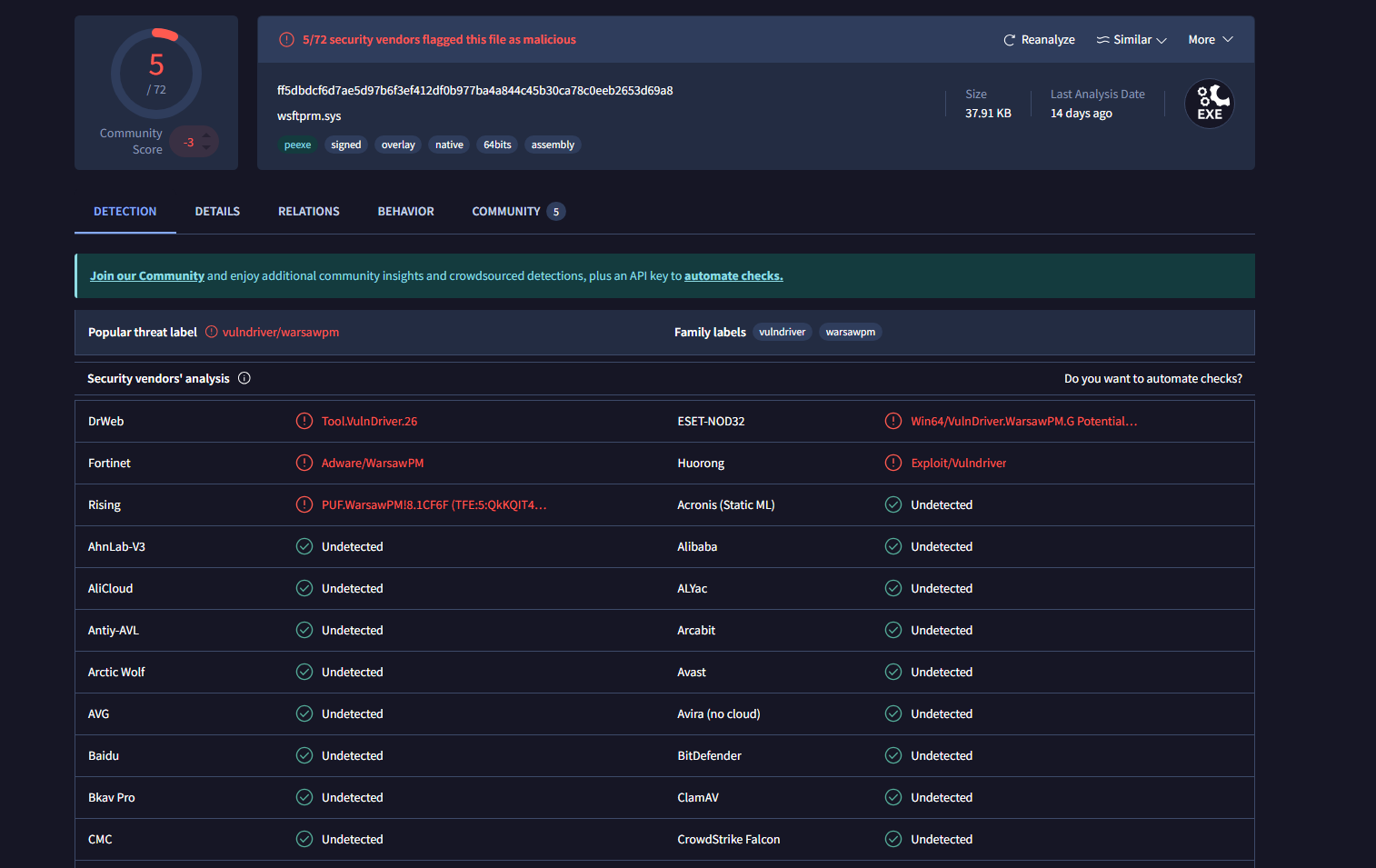Click the Reanalyze refresh icon
Image resolution: width=1376 pixels, height=868 pixels.
click(x=1009, y=40)
